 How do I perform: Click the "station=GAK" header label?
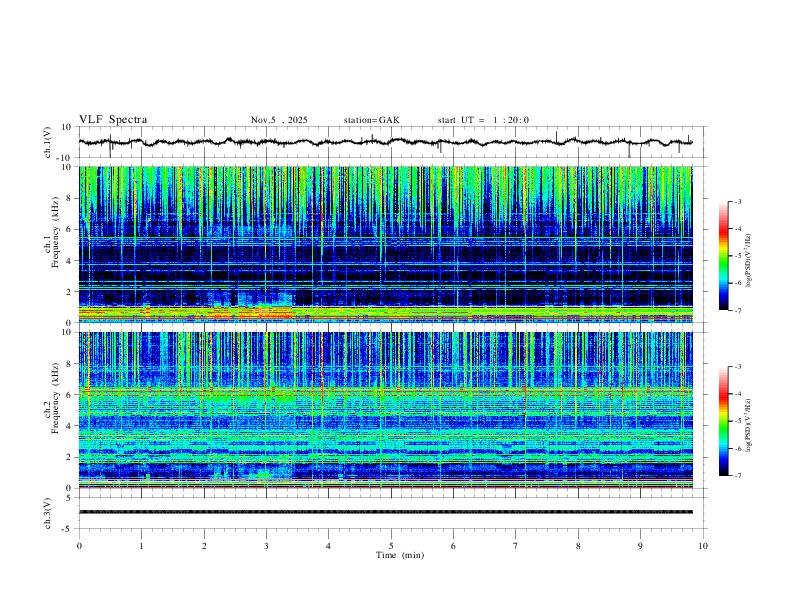(x=371, y=120)
